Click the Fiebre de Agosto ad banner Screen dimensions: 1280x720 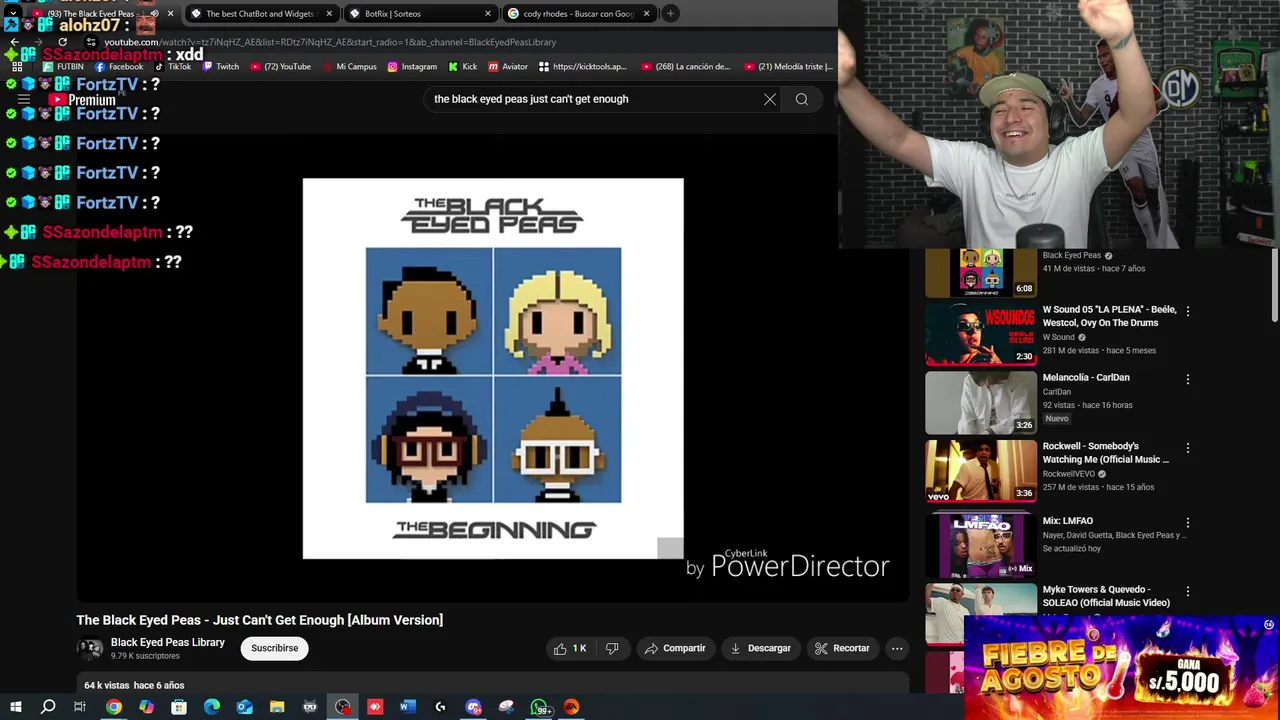(x=1120, y=667)
